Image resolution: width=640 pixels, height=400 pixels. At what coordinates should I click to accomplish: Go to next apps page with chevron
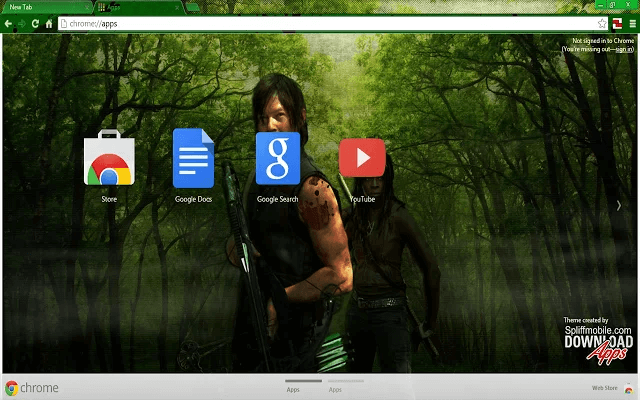(x=619, y=205)
